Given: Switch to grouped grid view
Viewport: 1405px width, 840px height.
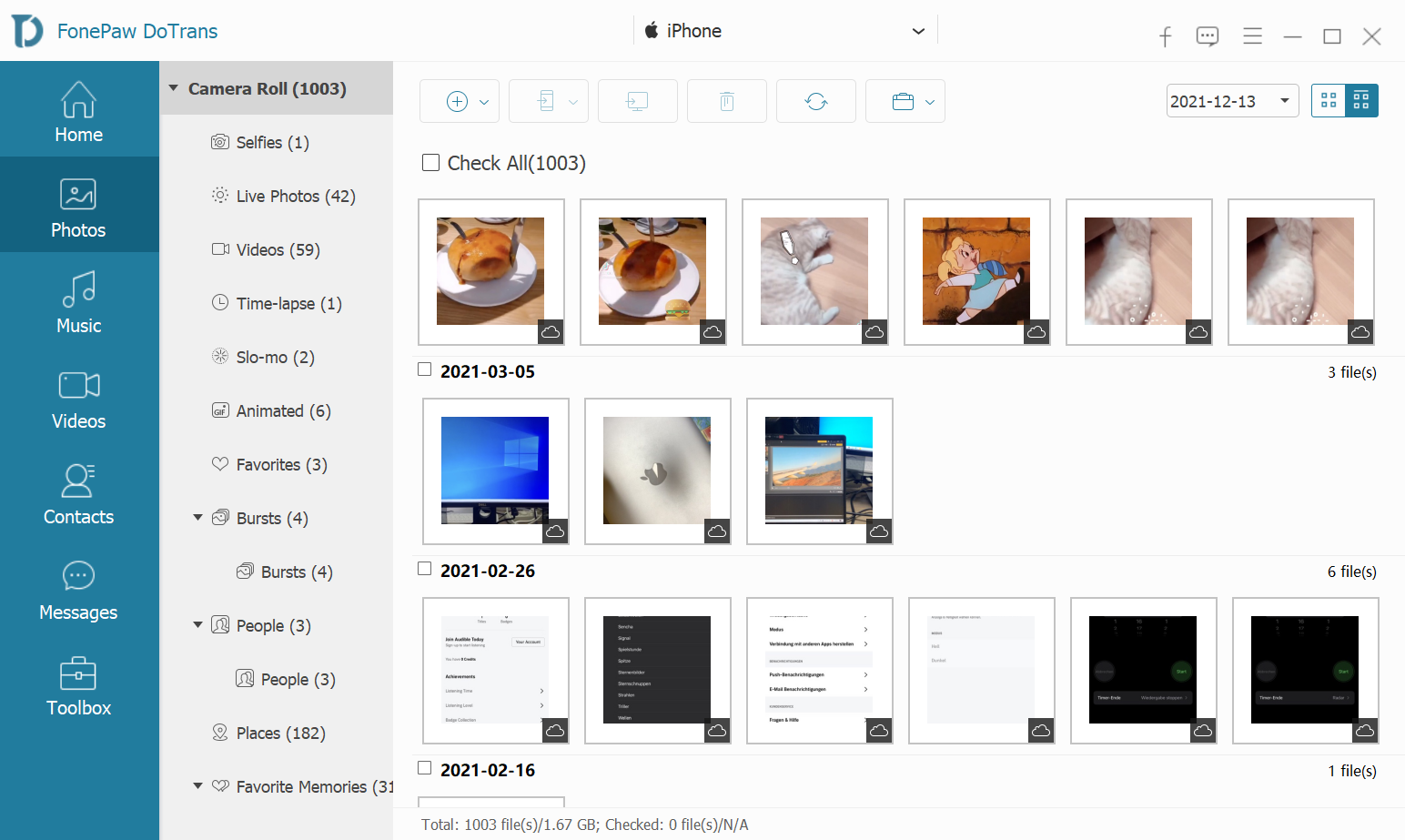Looking at the screenshot, I should coord(1361,101).
